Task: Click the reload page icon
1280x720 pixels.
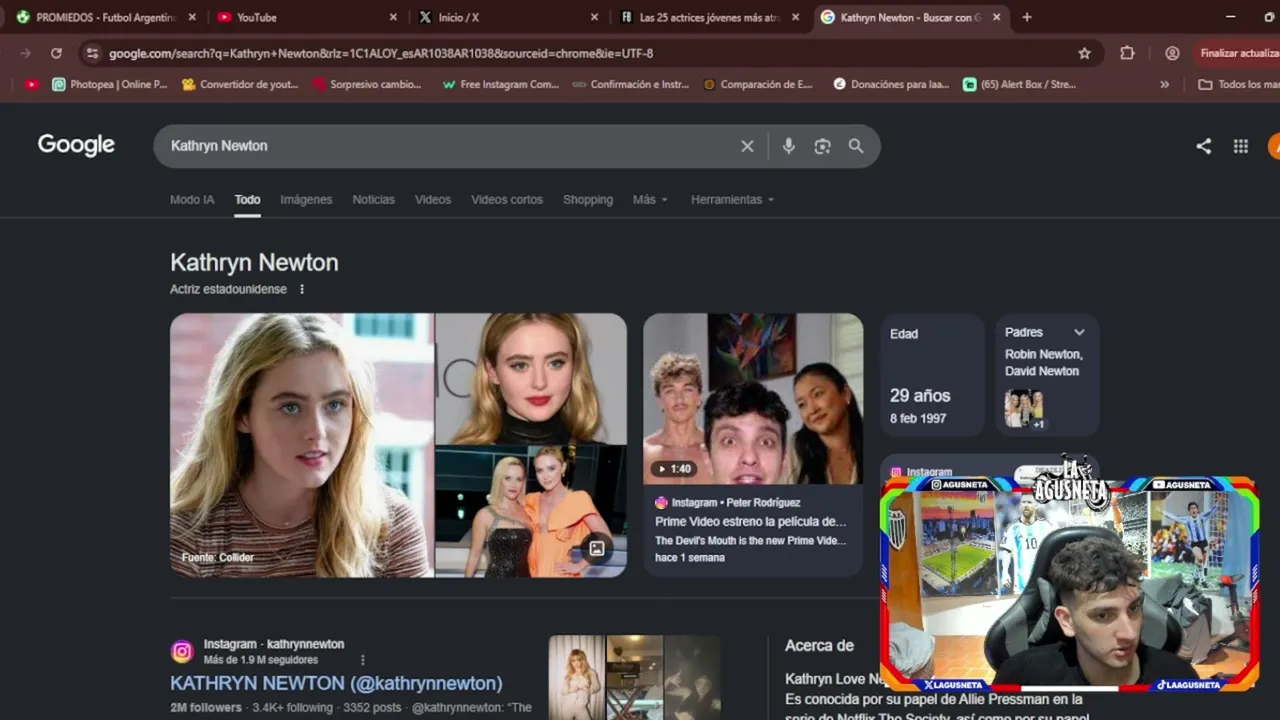Action: [56, 53]
